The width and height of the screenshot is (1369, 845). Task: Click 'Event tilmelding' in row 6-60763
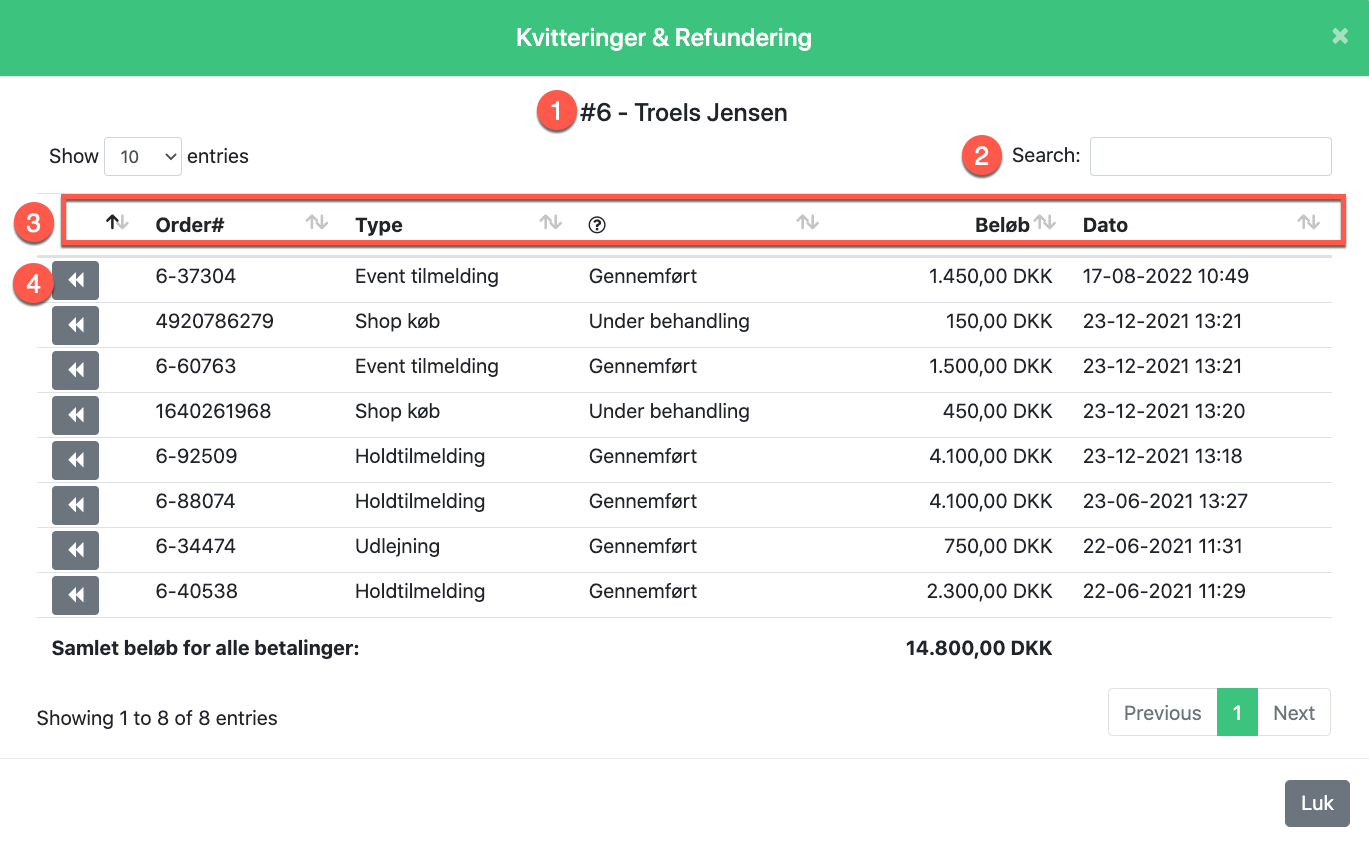(x=427, y=366)
